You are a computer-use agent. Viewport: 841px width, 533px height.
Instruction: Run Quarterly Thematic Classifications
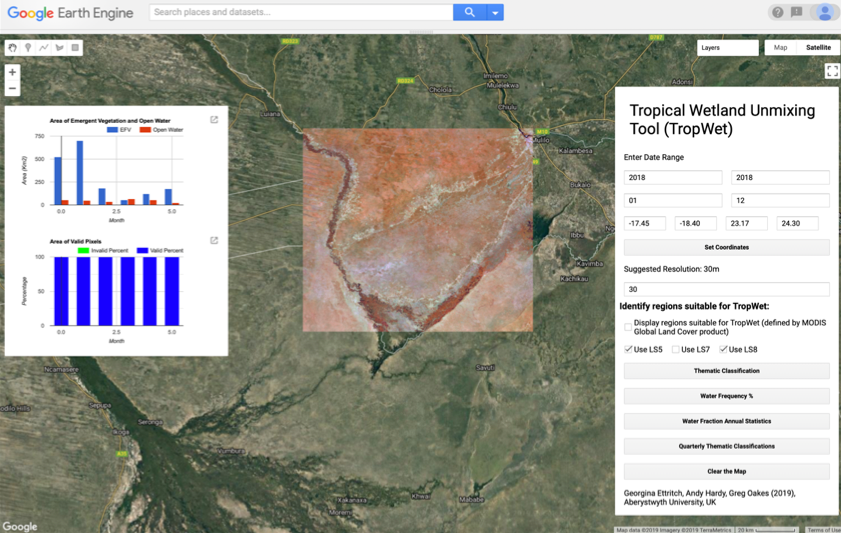[x=726, y=446]
